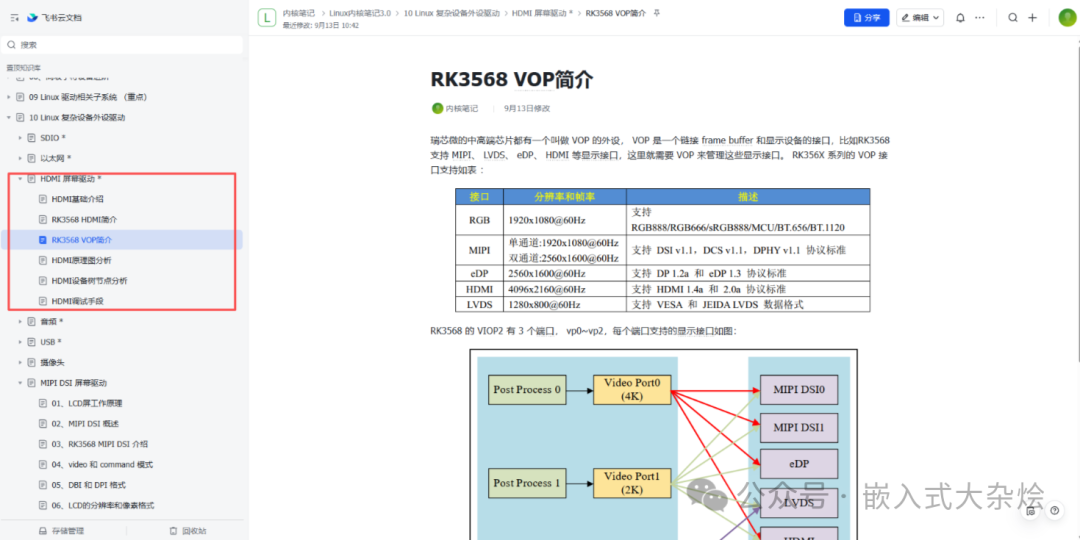Viewport: 1080px width, 540px height.
Task: Click the 接口 table header cell
Action: pyautogui.click(x=479, y=197)
